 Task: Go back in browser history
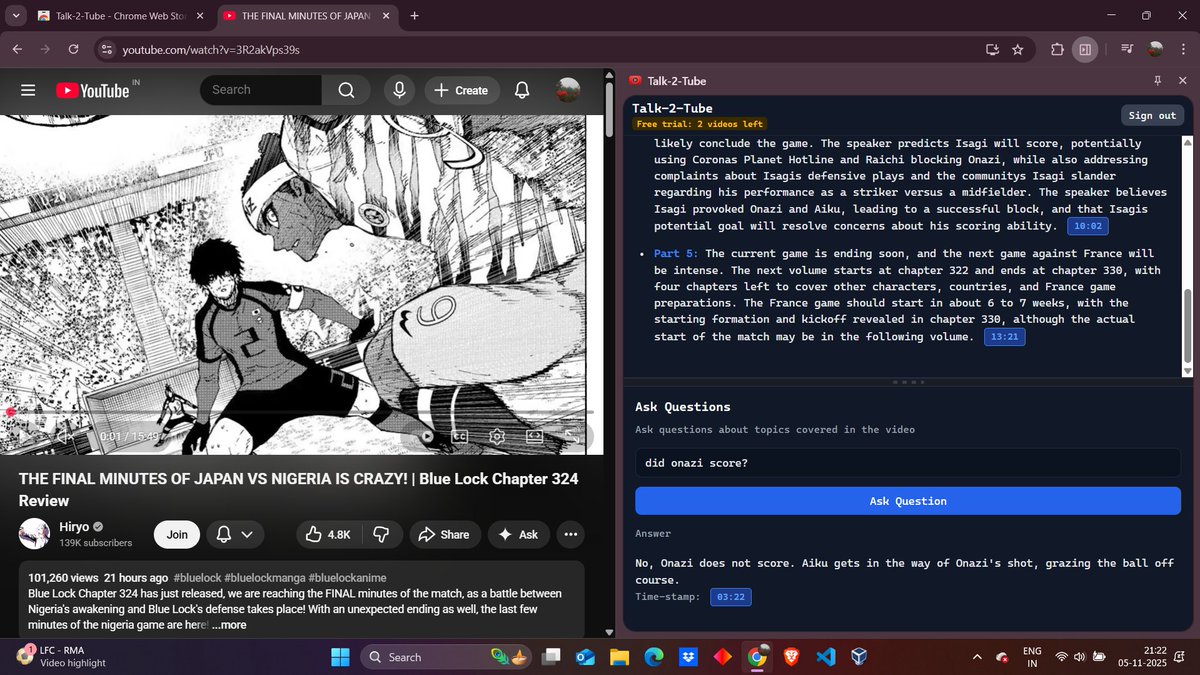click(x=17, y=49)
